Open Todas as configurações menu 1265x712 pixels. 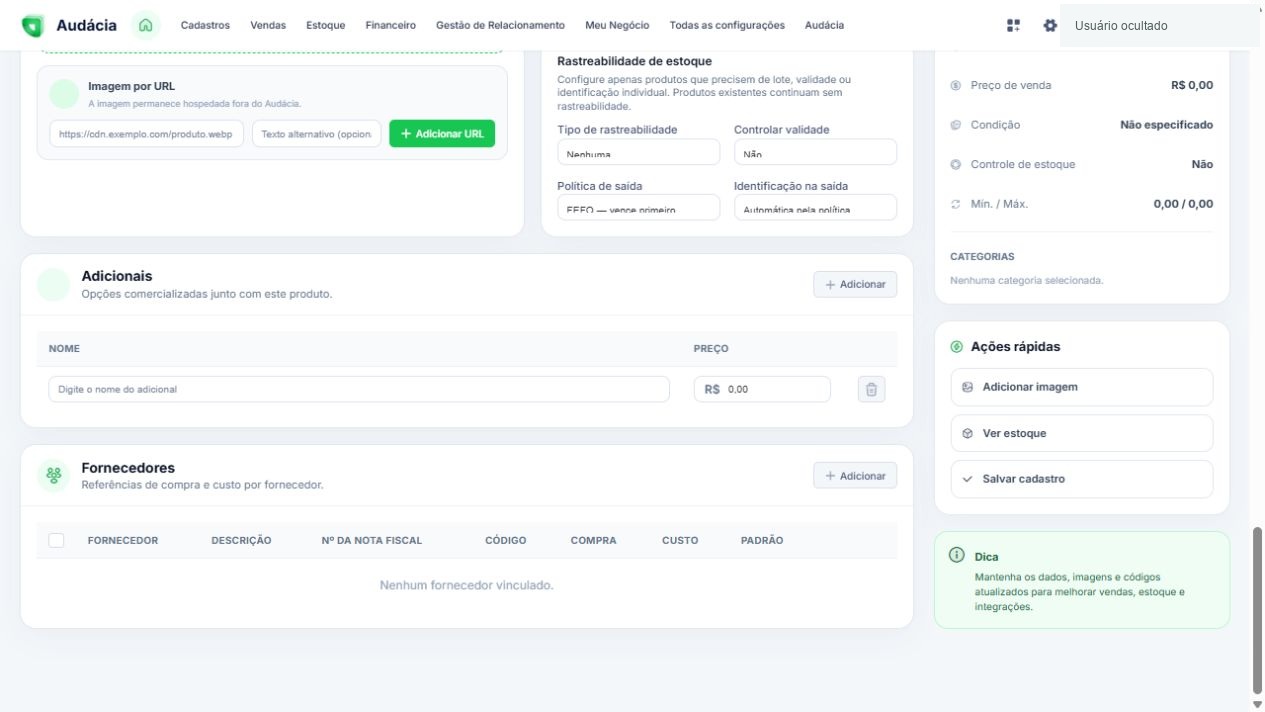(x=727, y=25)
